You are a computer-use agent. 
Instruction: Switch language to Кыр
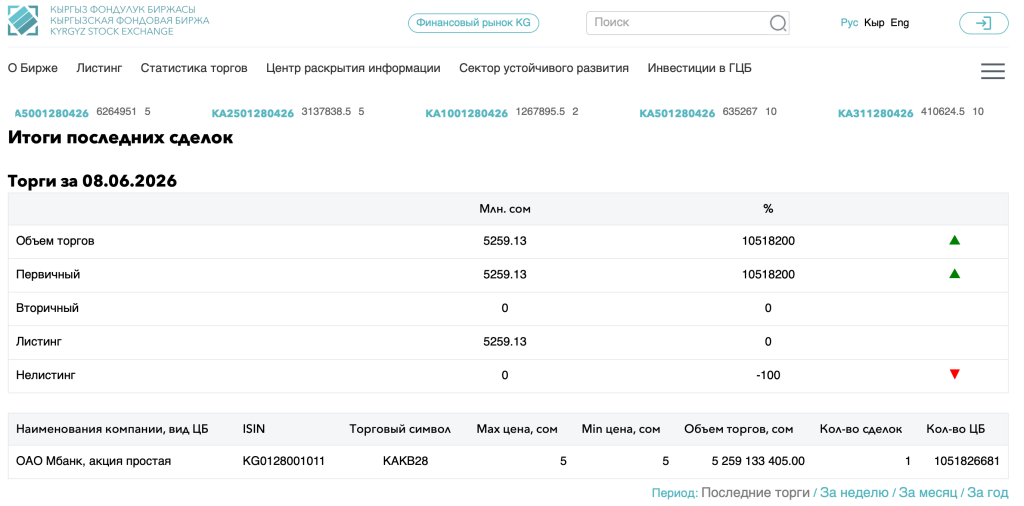click(874, 23)
